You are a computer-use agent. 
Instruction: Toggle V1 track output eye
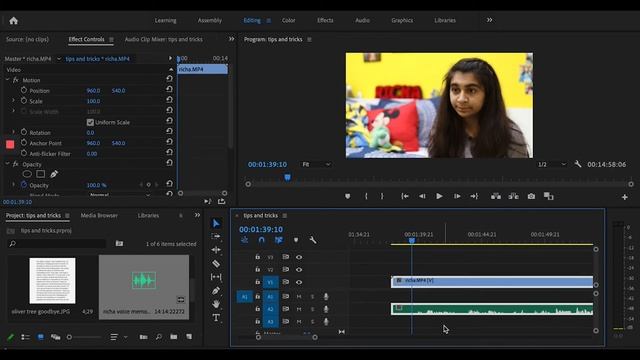pyautogui.click(x=299, y=282)
